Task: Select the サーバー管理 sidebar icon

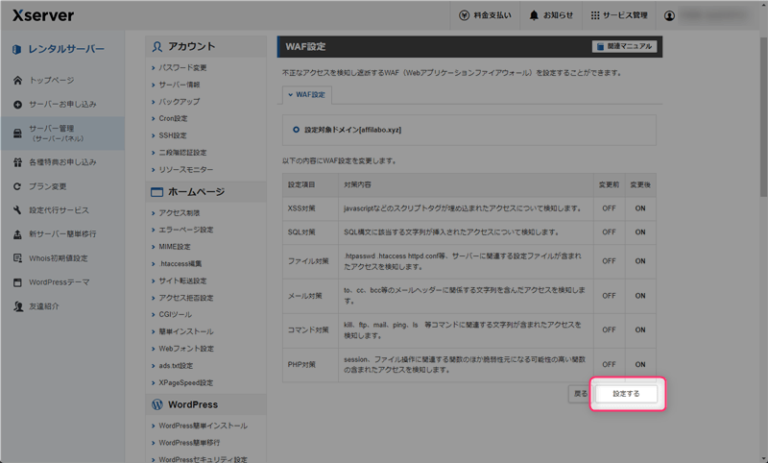Action: pyautogui.click(x=17, y=134)
